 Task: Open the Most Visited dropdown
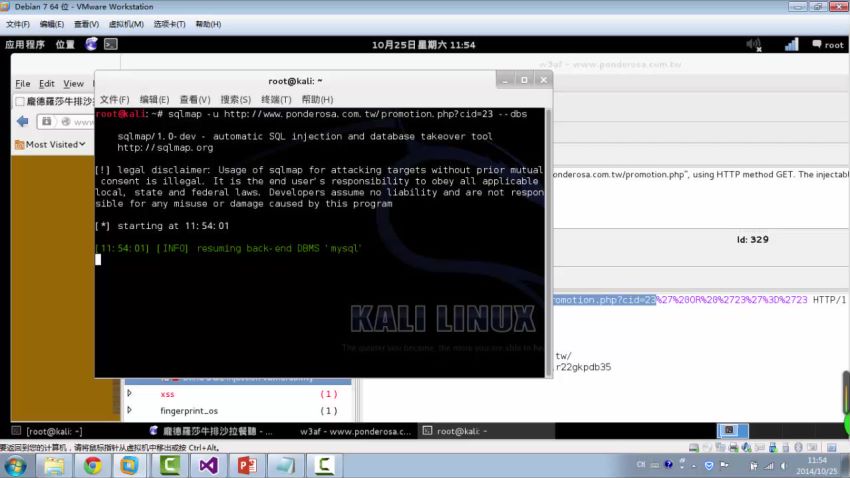tap(56, 145)
